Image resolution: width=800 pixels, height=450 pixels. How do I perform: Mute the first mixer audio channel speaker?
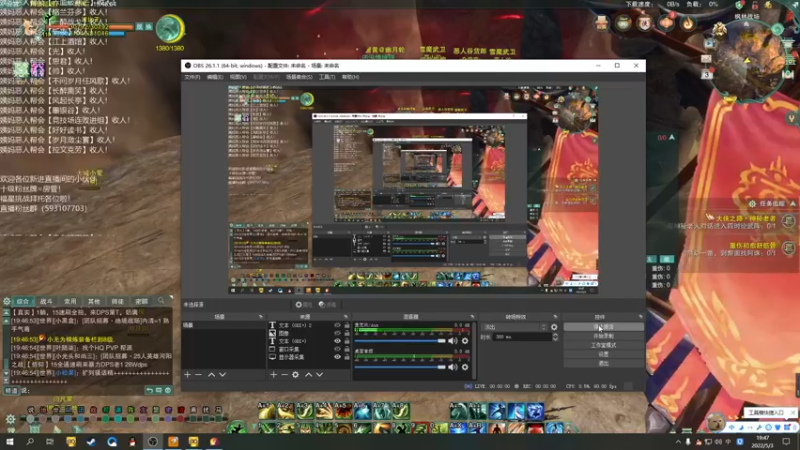pyautogui.click(x=453, y=340)
